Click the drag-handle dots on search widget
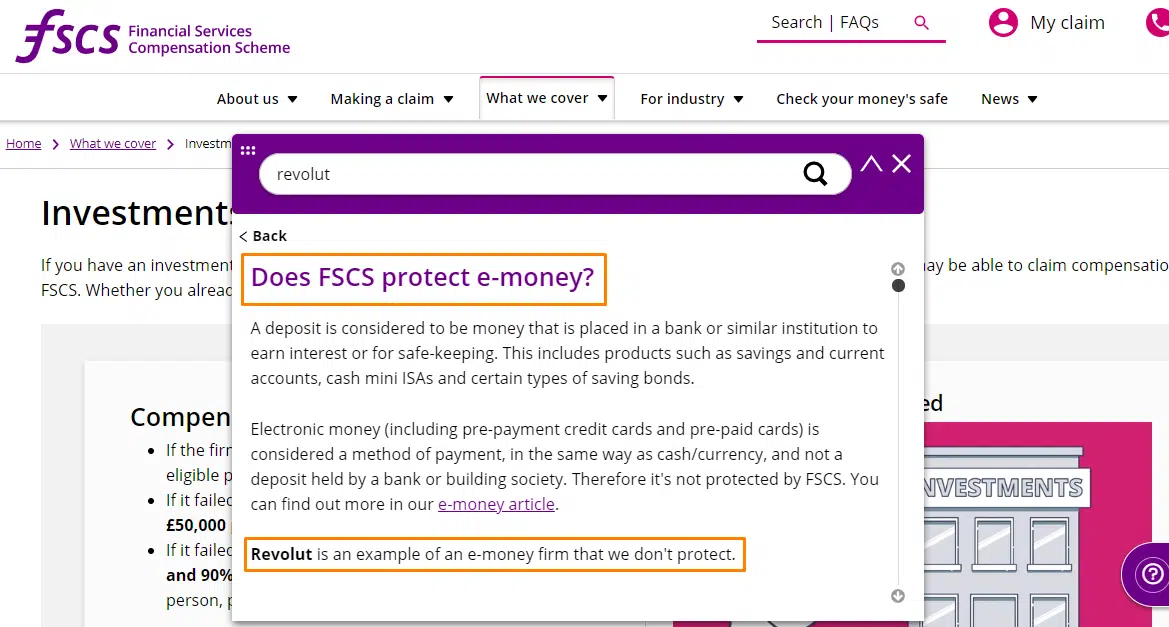 (x=248, y=151)
